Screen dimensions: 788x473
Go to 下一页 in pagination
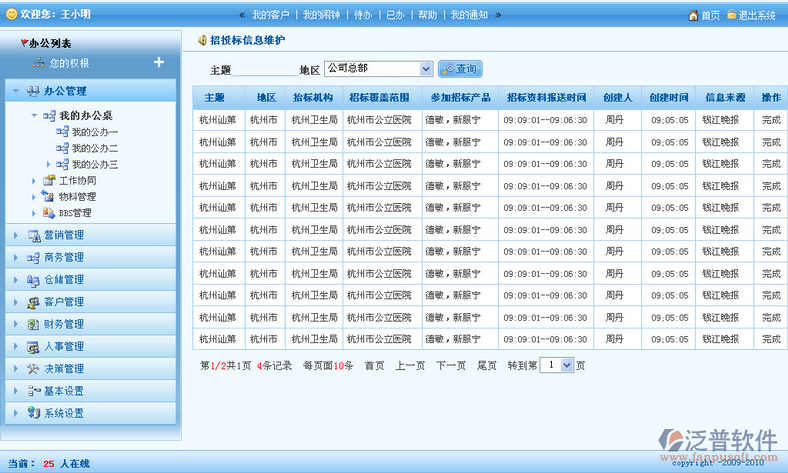pyautogui.click(x=450, y=366)
